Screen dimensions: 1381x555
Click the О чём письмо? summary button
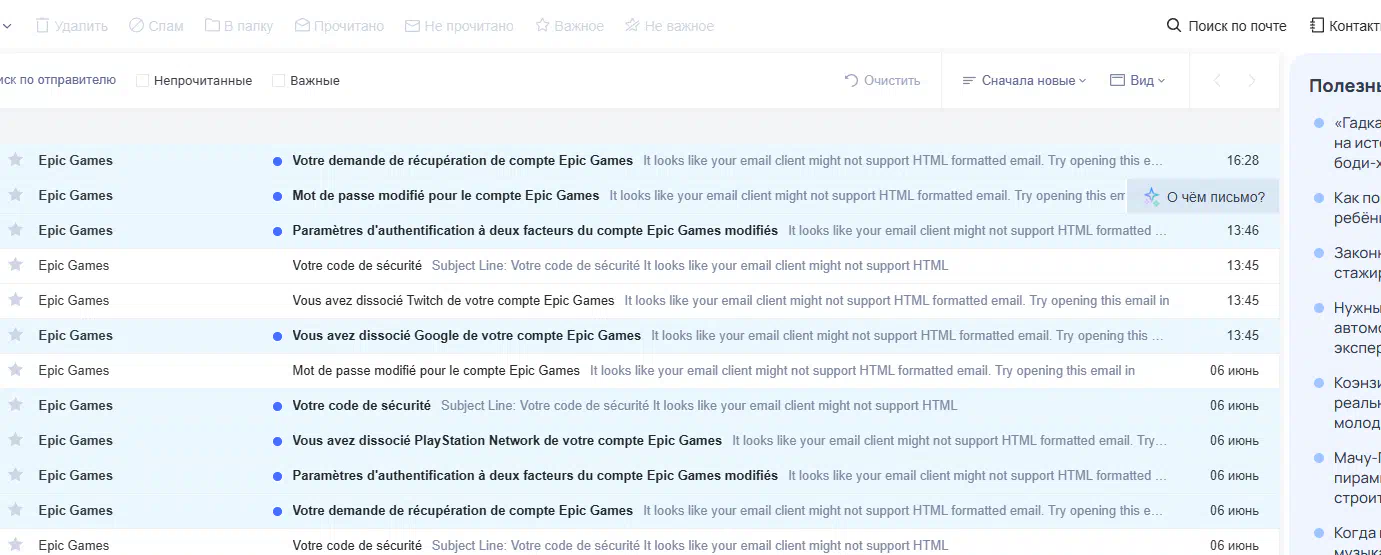1204,197
